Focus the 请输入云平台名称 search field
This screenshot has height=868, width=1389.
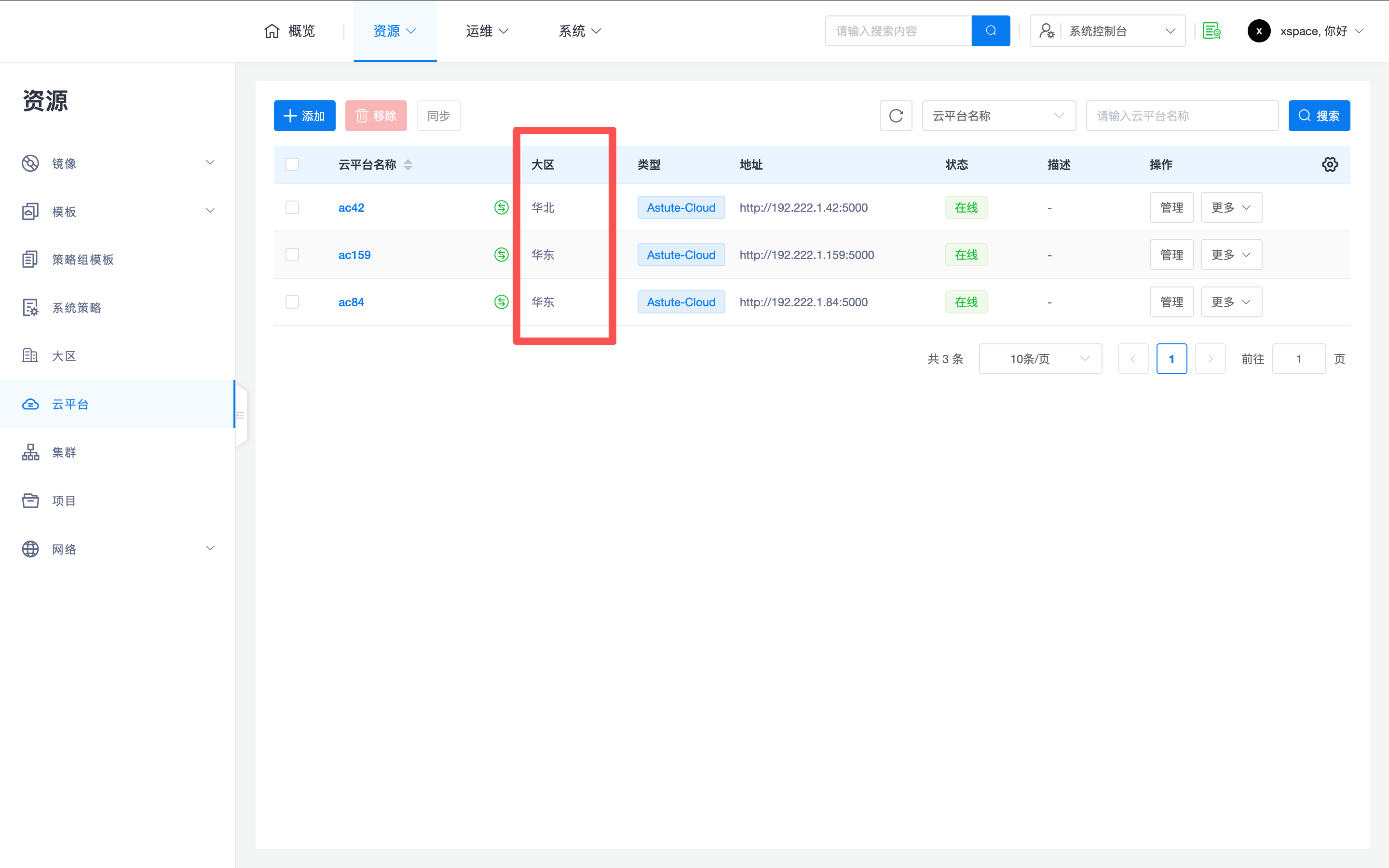[1181, 116]
